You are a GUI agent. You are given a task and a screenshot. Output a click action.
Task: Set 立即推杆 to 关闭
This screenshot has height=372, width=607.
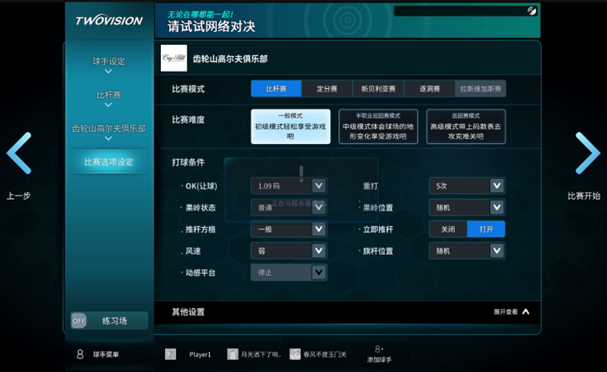click(448, 229)
